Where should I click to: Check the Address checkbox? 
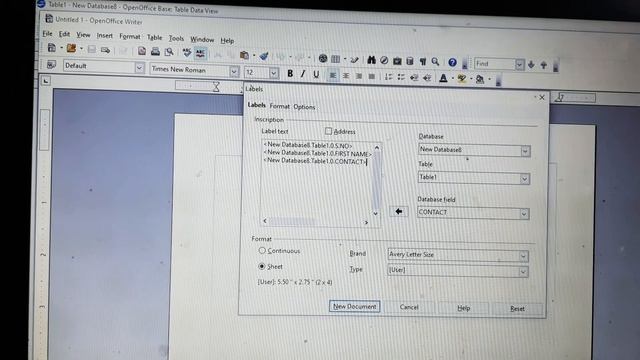(x=328, y=131)
